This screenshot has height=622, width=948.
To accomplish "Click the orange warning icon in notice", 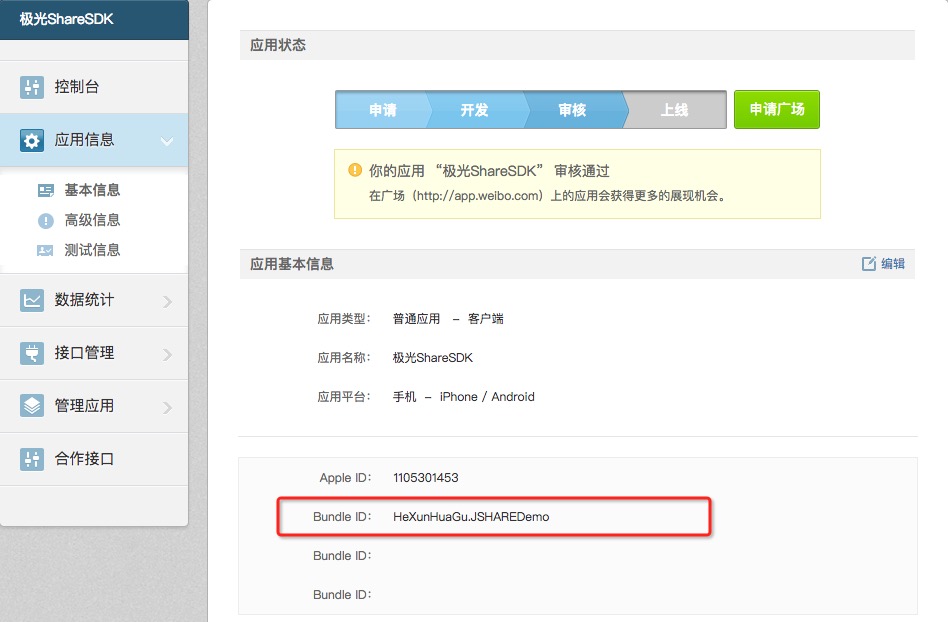I will (355, 170).
